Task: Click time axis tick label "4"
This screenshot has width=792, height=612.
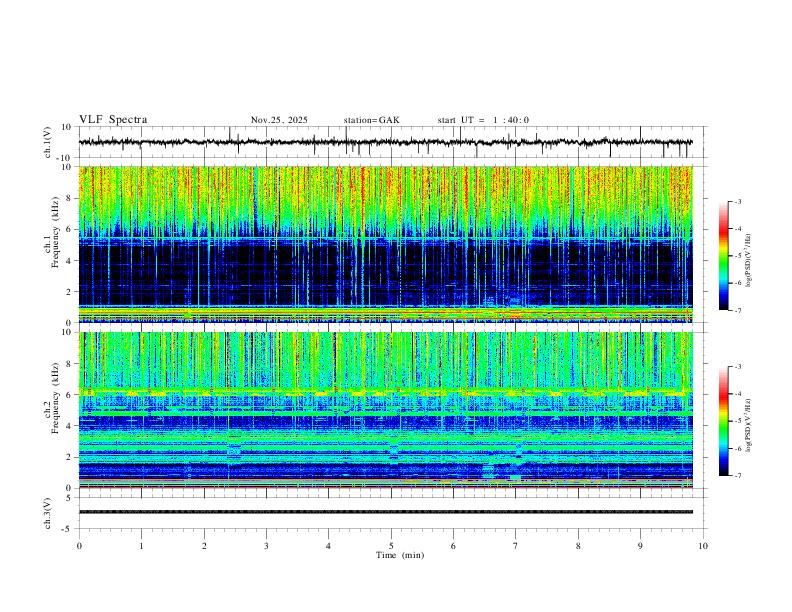Action: pyautogui.click(x=328, y=546)
